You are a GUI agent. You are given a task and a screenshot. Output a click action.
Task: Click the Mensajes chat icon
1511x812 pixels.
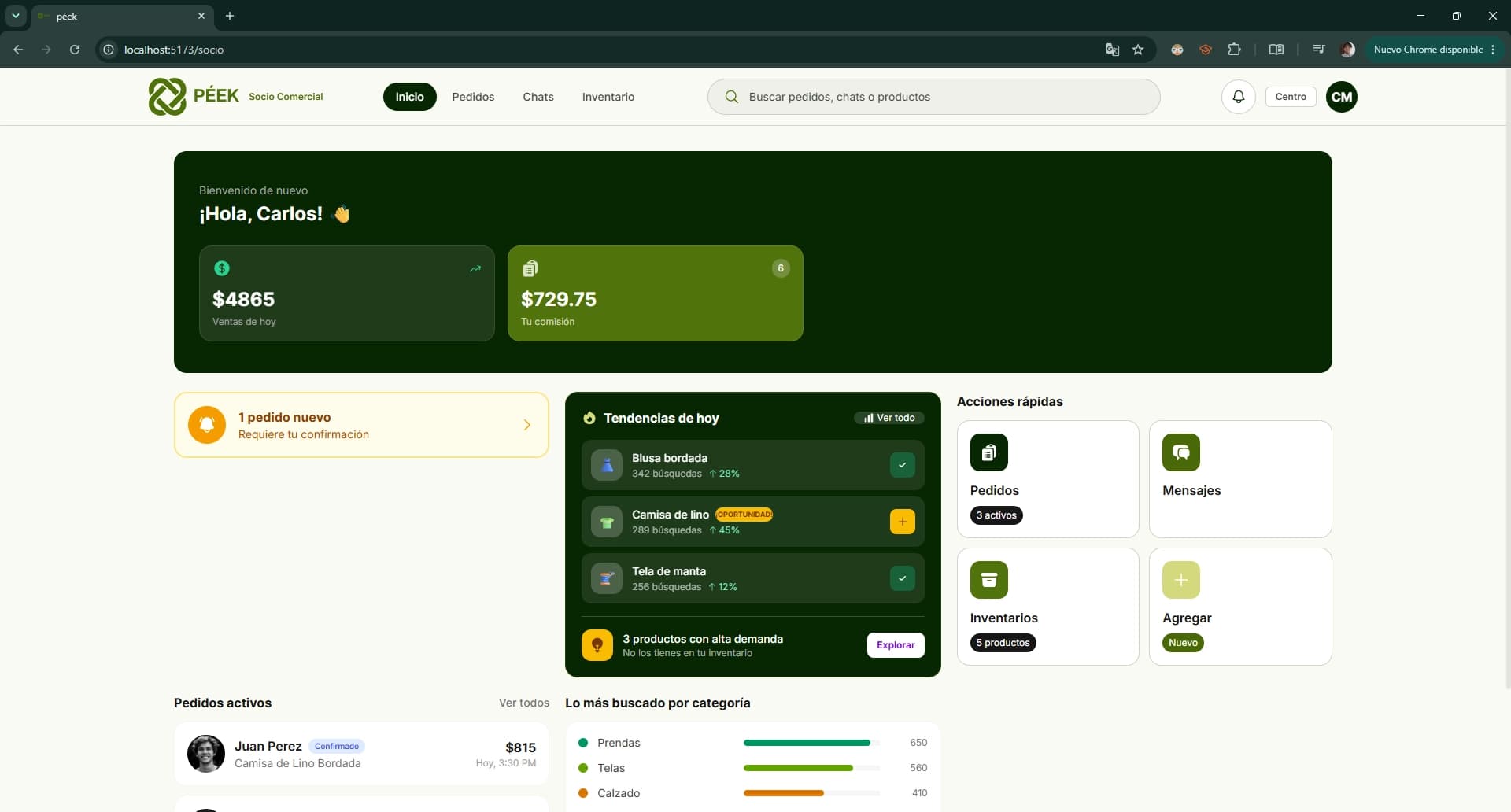1181,452
